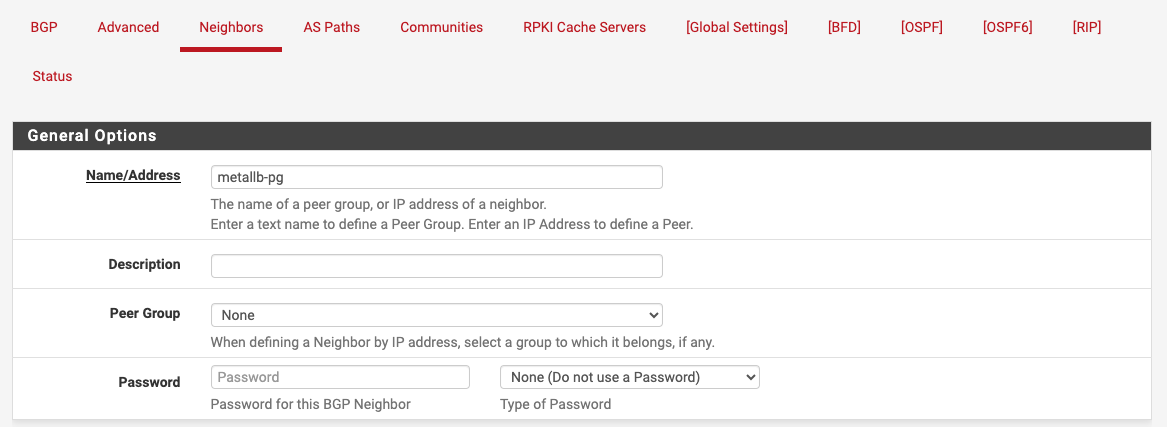Click the Name/Address field containing metallb-pg
The width and height of the screenshot is (1167, 427).
(x=436, y=177)
